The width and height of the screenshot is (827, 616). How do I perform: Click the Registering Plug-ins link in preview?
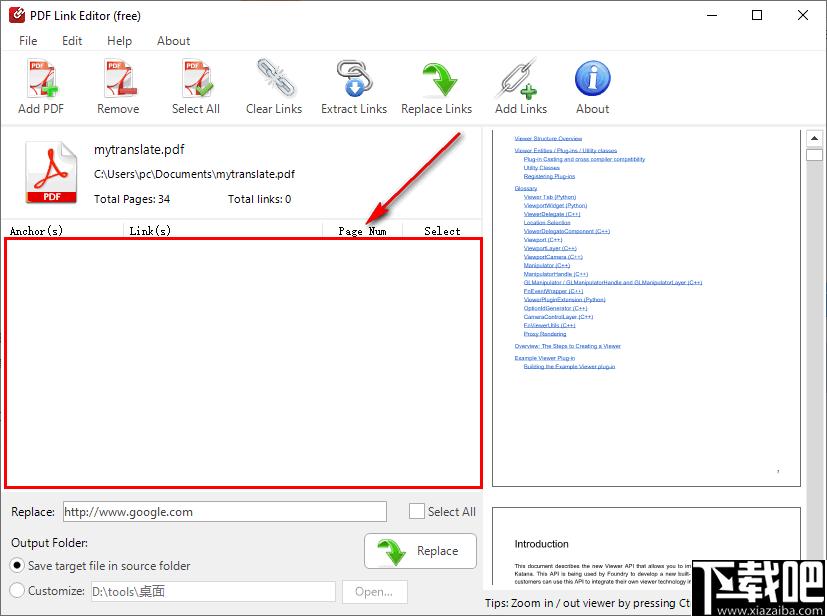[549, 176]
